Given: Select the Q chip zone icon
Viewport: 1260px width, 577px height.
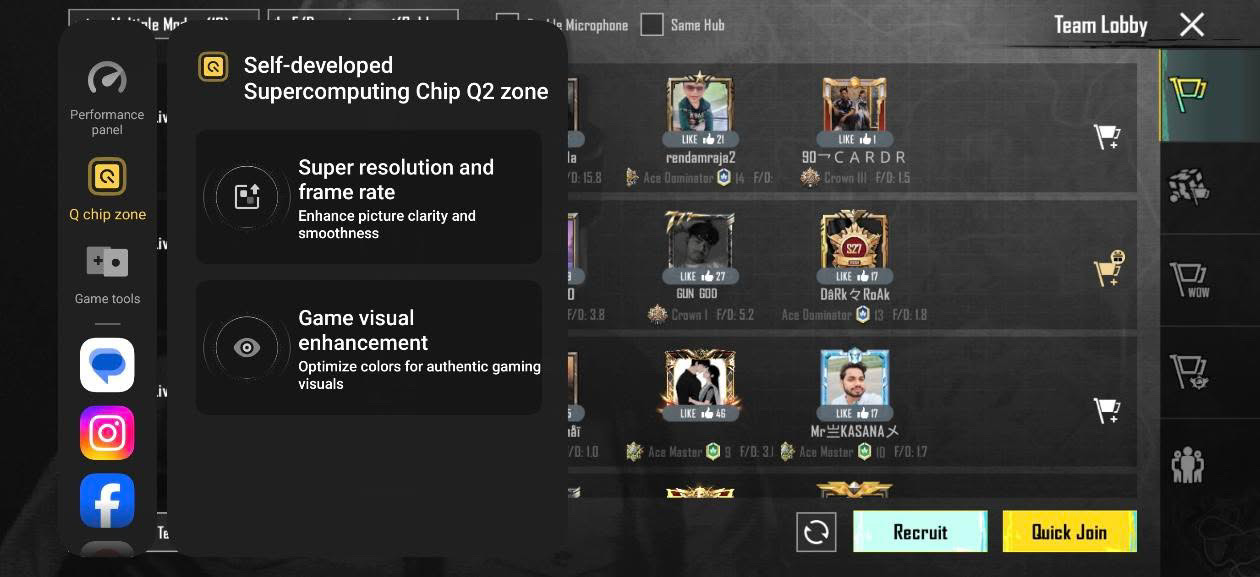Looking at the screenshot, I should [x=107, y=176].
